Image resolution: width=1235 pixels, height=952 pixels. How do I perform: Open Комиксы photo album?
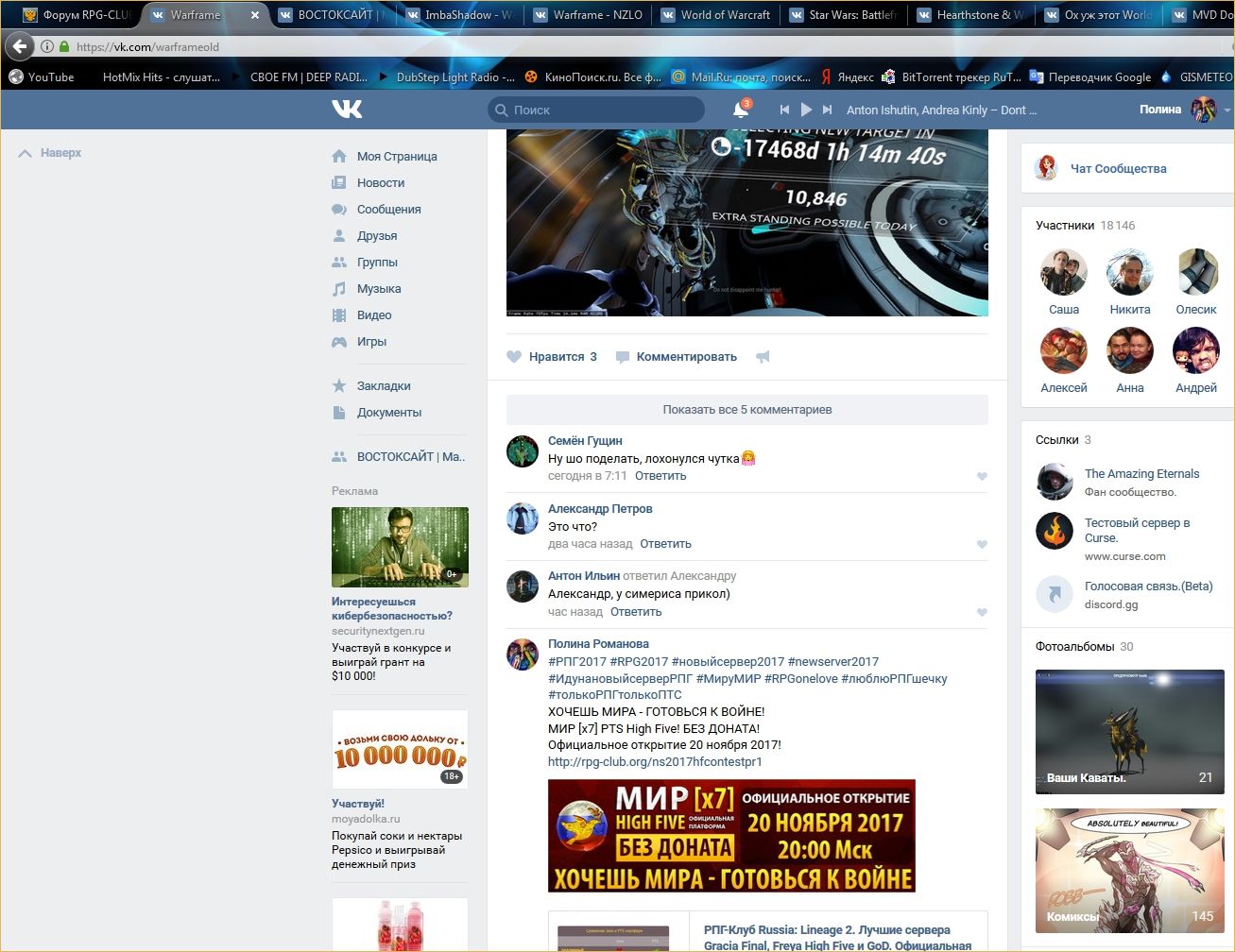tap(1130, 870)
